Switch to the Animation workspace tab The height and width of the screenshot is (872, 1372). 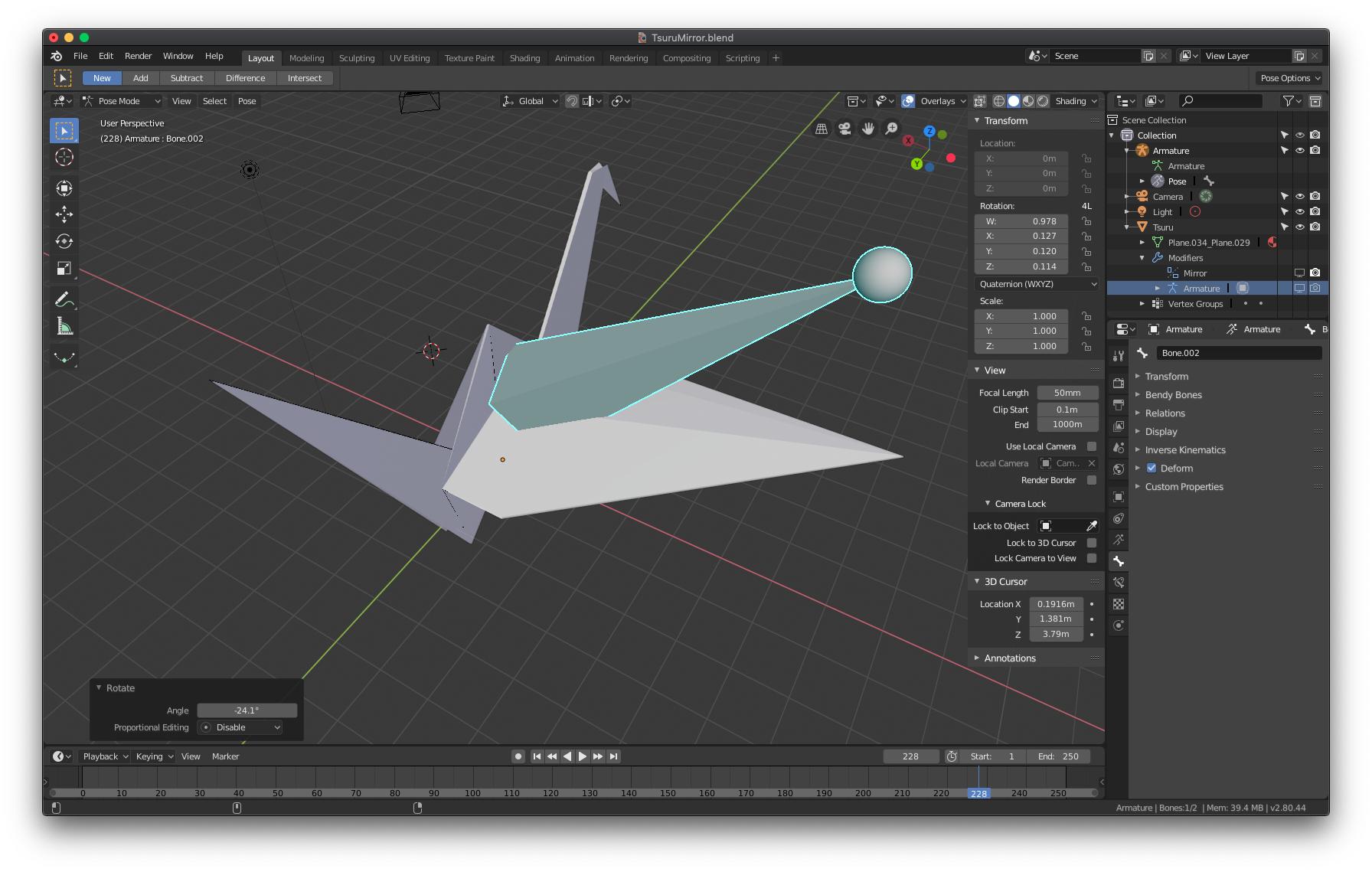pos(574,58)
